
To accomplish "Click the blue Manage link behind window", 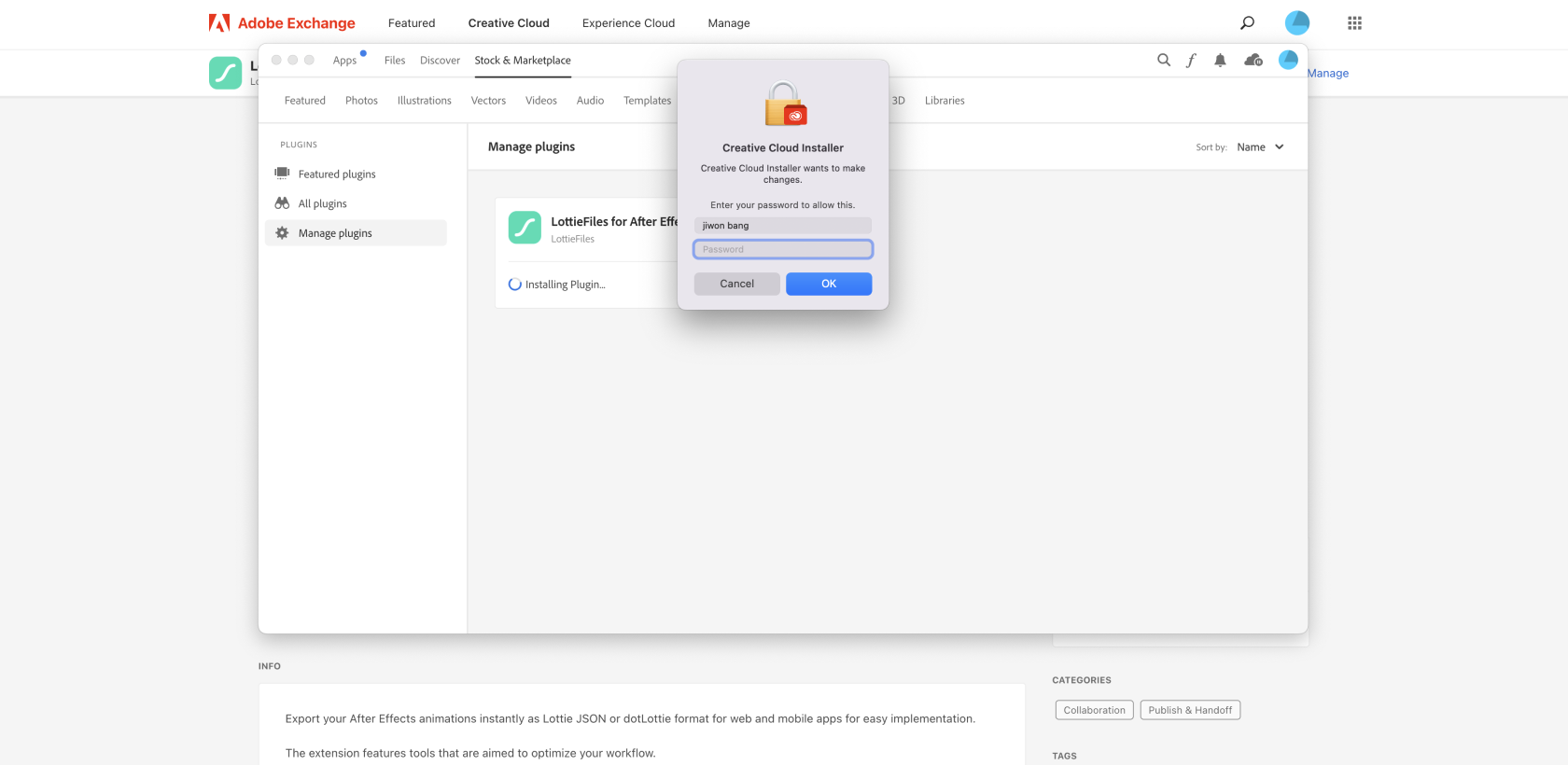I will [x=1328, y=74].
